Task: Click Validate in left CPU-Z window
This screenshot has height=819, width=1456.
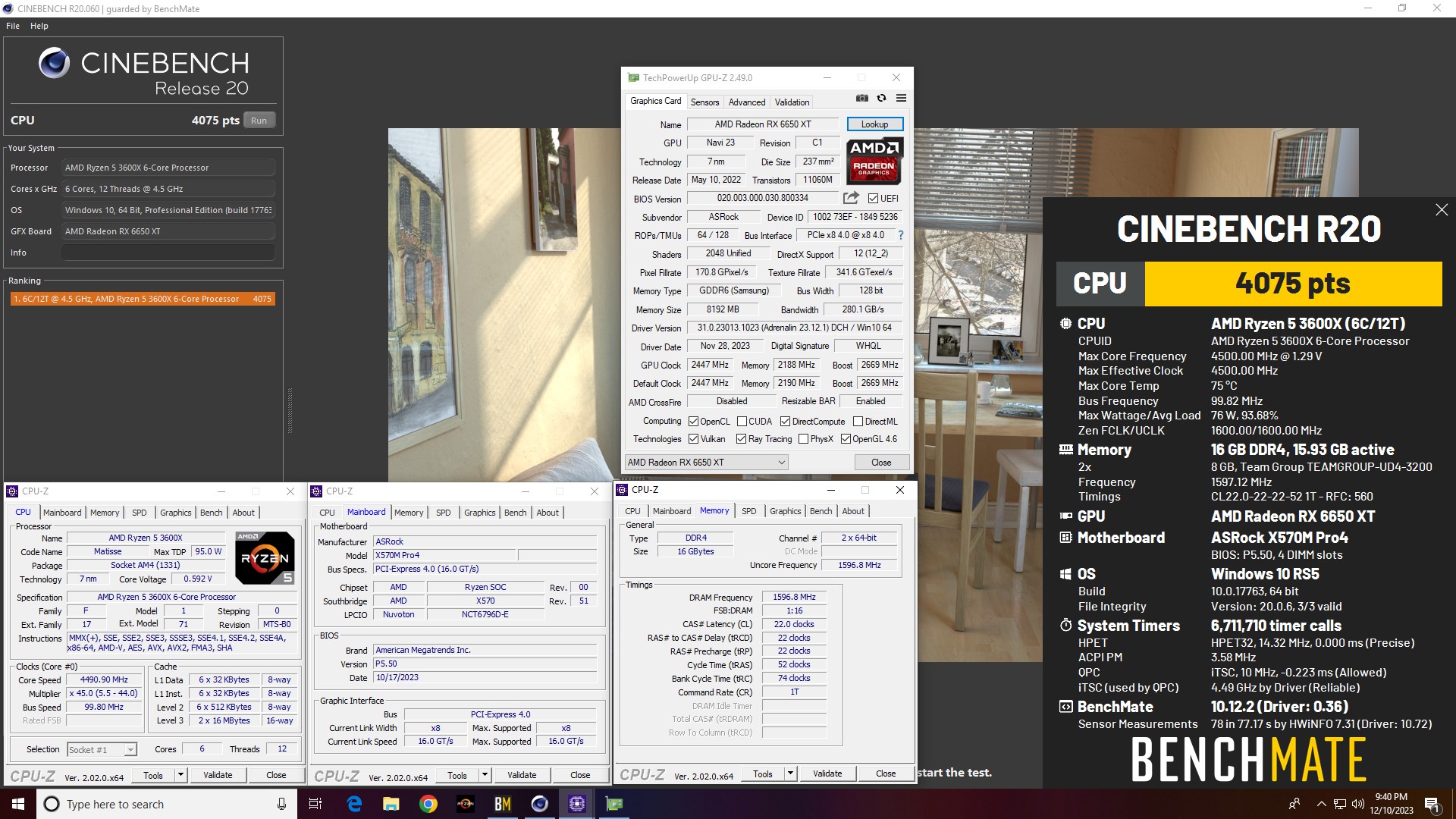Action: tap(218, 775)
